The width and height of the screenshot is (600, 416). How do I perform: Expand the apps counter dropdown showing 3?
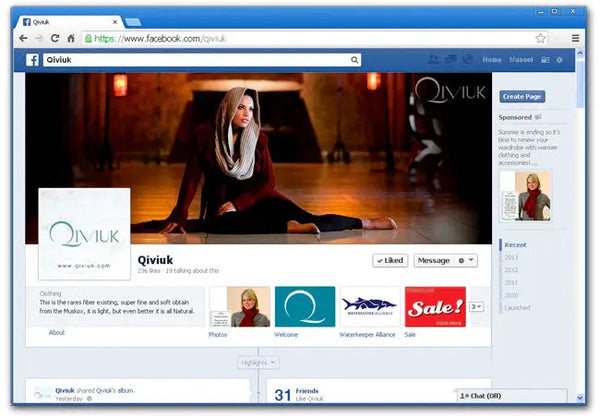point(476,307)
